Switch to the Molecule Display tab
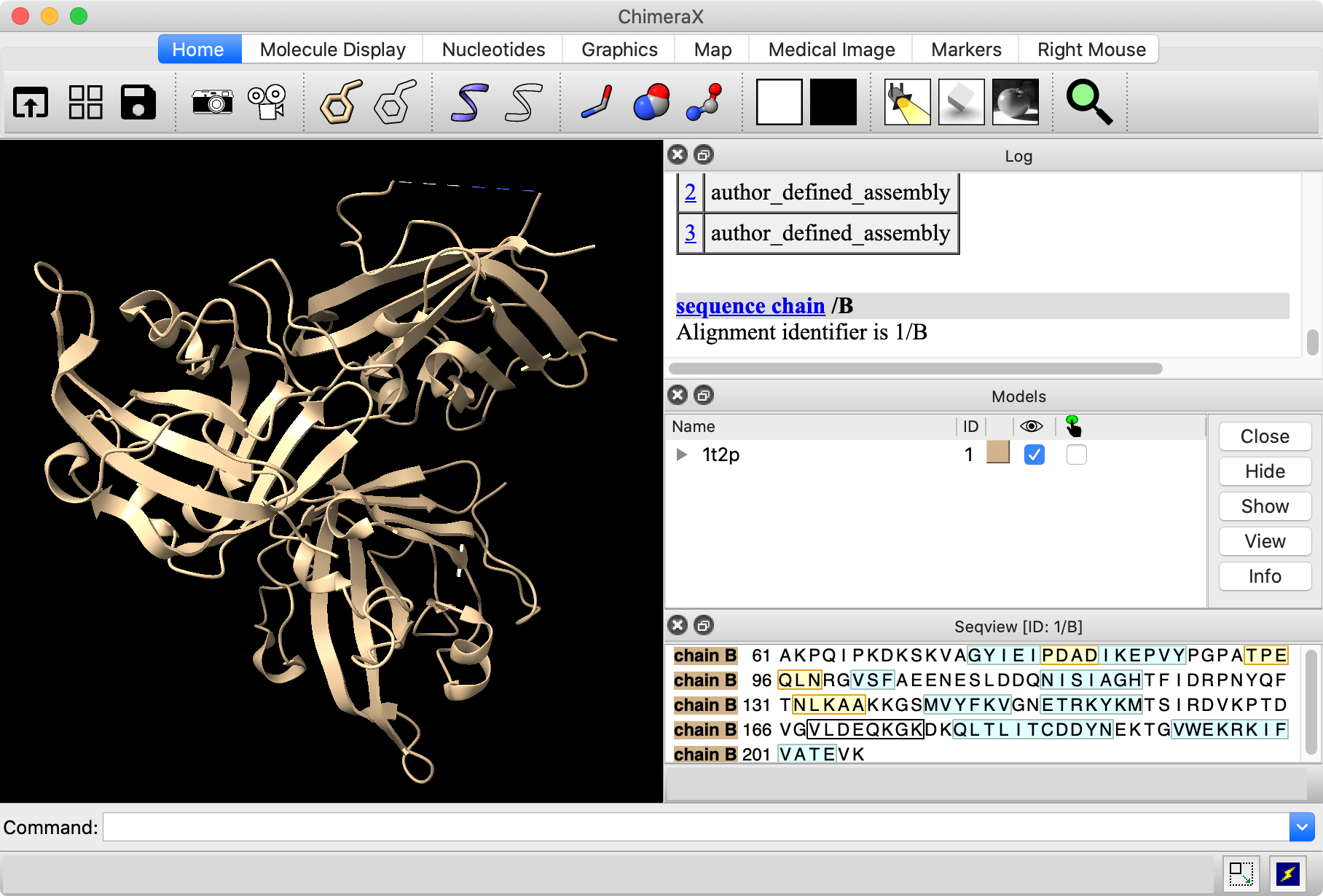This screenshot has height=896, width=1323. click(x=332, y=50)
